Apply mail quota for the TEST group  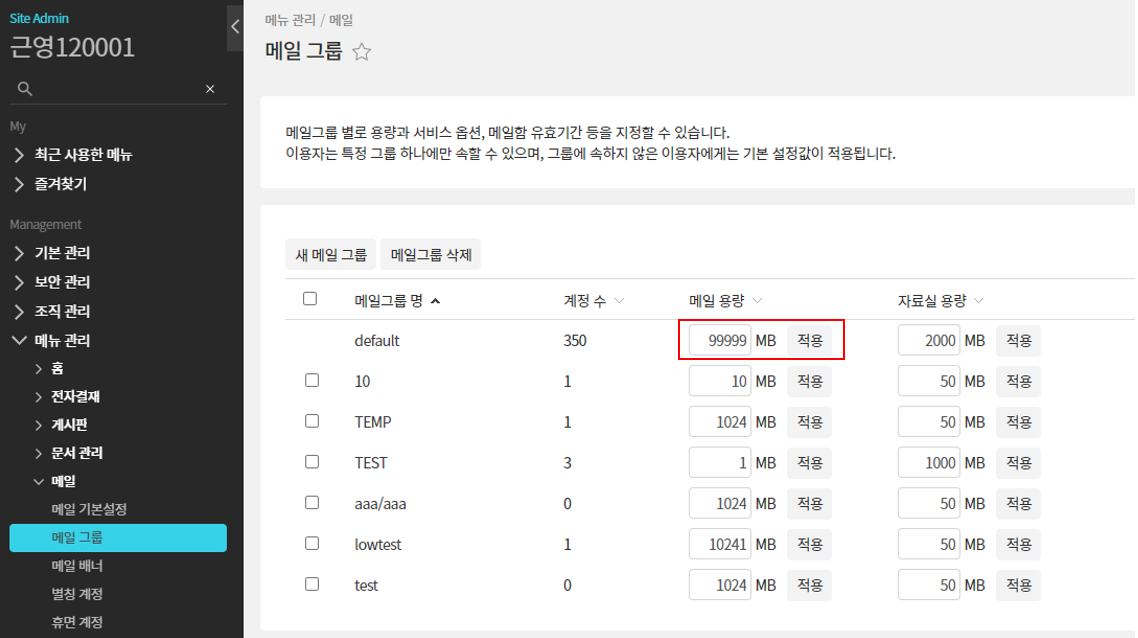[809, 463]
